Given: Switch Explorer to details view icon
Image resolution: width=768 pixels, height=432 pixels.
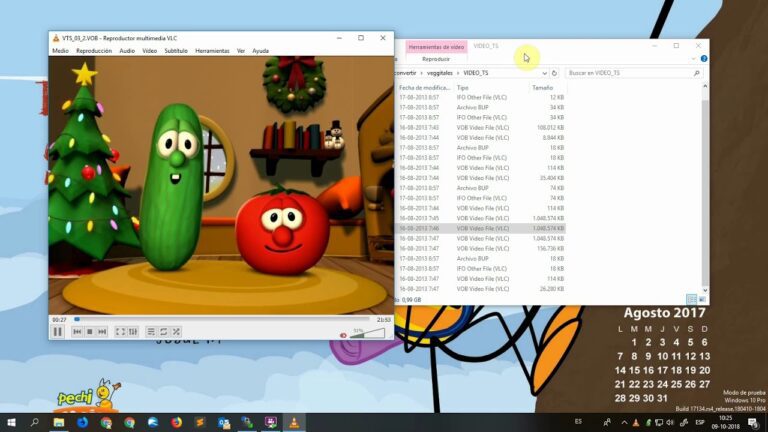Looking at the screenshot, I should point(692,299).
